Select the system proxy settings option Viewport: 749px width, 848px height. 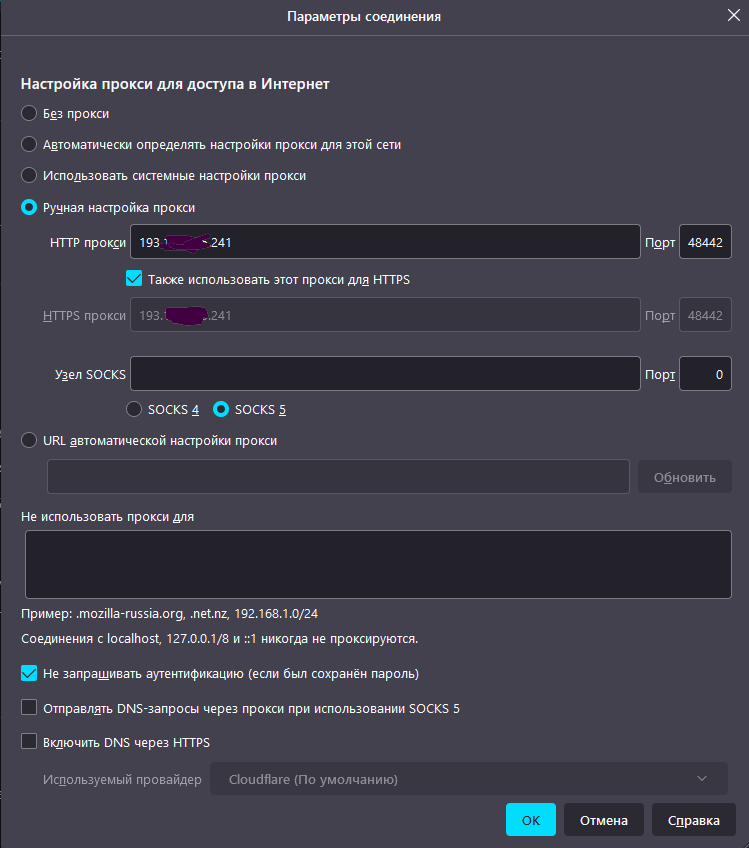[x=29, y=175]
